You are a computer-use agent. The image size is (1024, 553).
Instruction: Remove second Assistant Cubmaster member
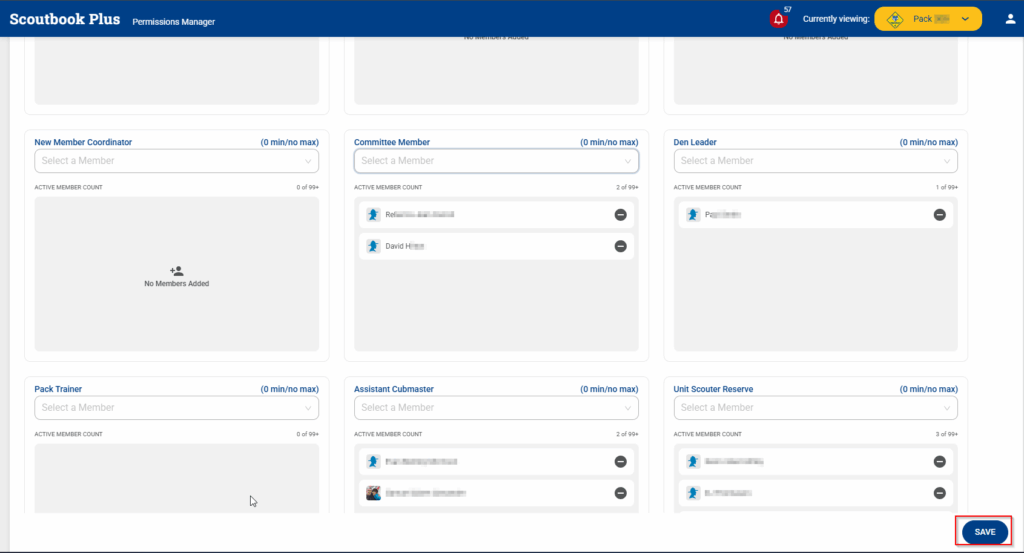[620, 493]
